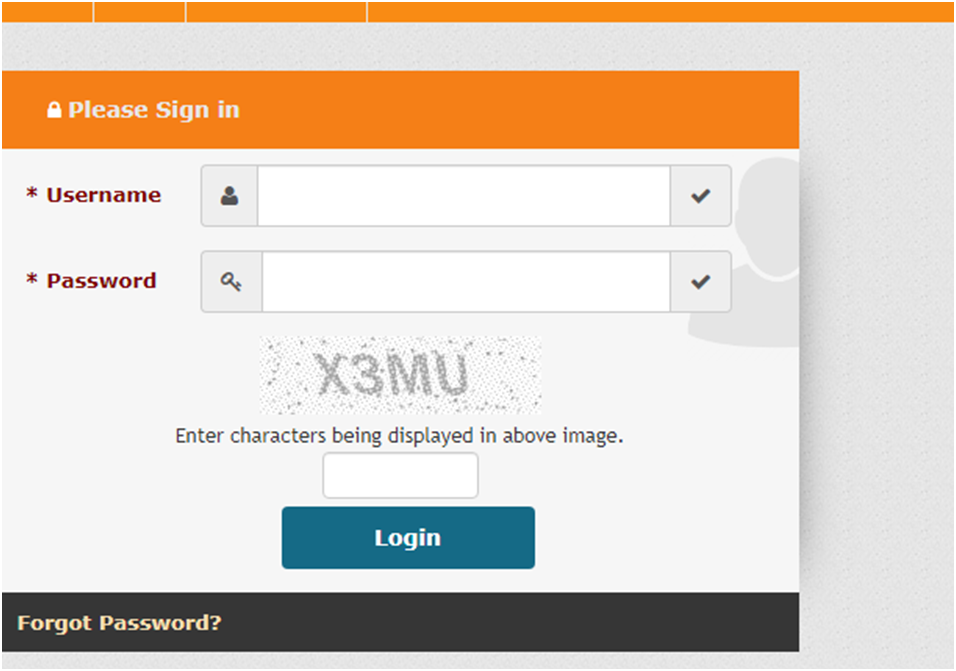
Task: Submit the form with the Login button
Action: (408, 538)
